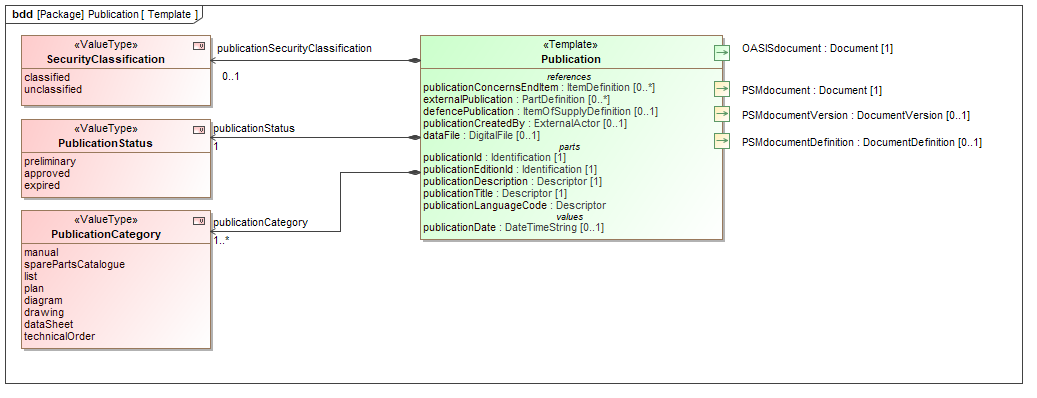Click the 'approved' status literal
This screenshot has width=1037, height=398.
[47, 173]
